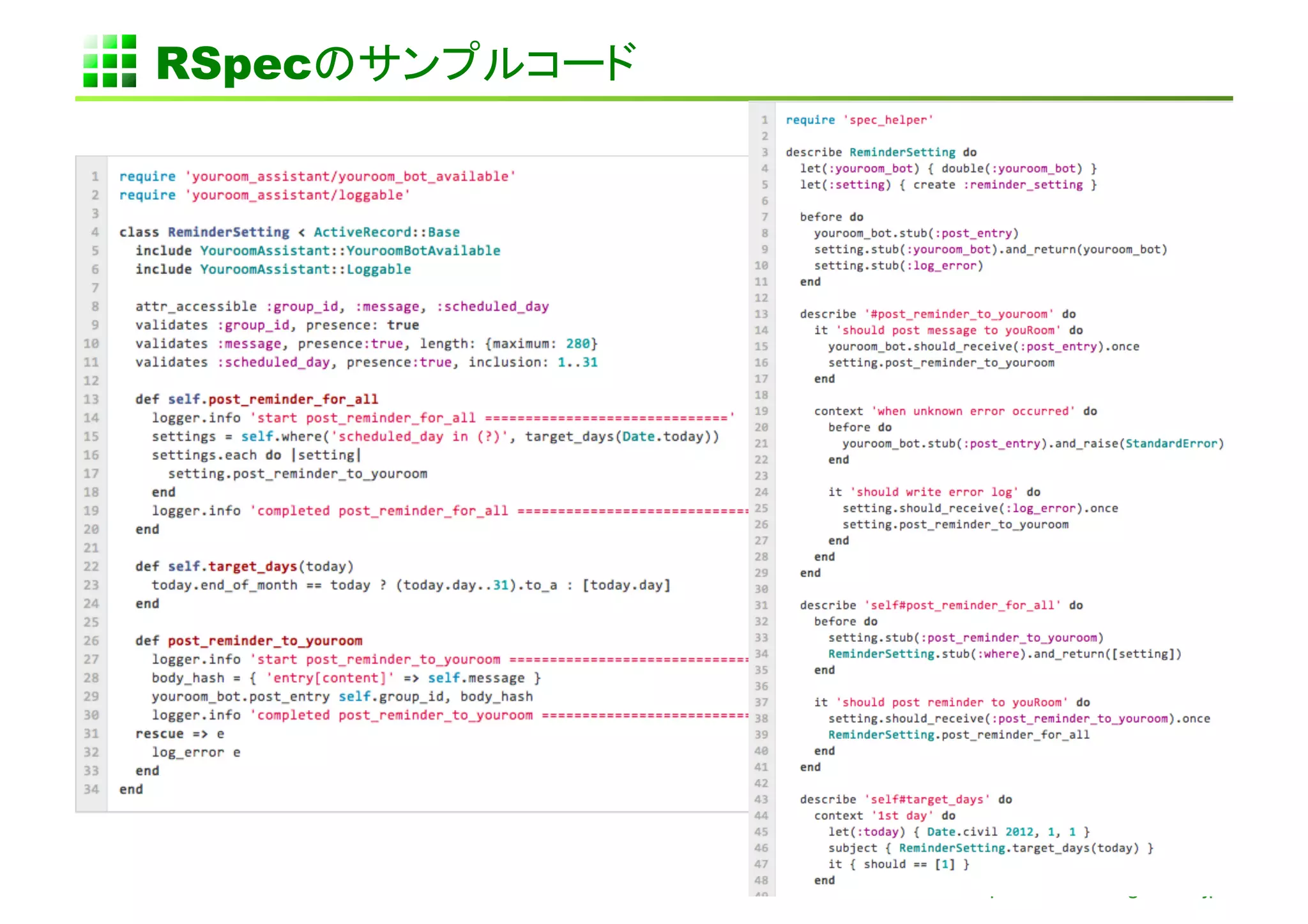Click line number 13 in left code gutter
Screen dimensions: 1308x924
[91, 399]
